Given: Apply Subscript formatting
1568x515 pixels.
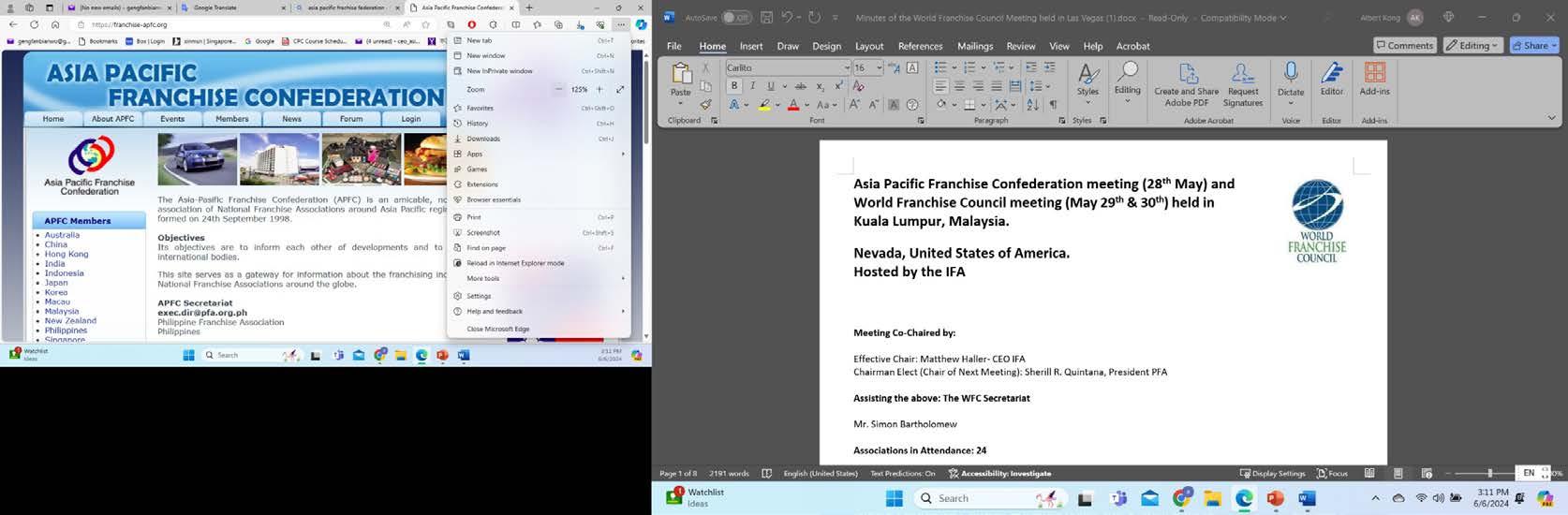Looking at the screenshot, I should tap(821, 85).
